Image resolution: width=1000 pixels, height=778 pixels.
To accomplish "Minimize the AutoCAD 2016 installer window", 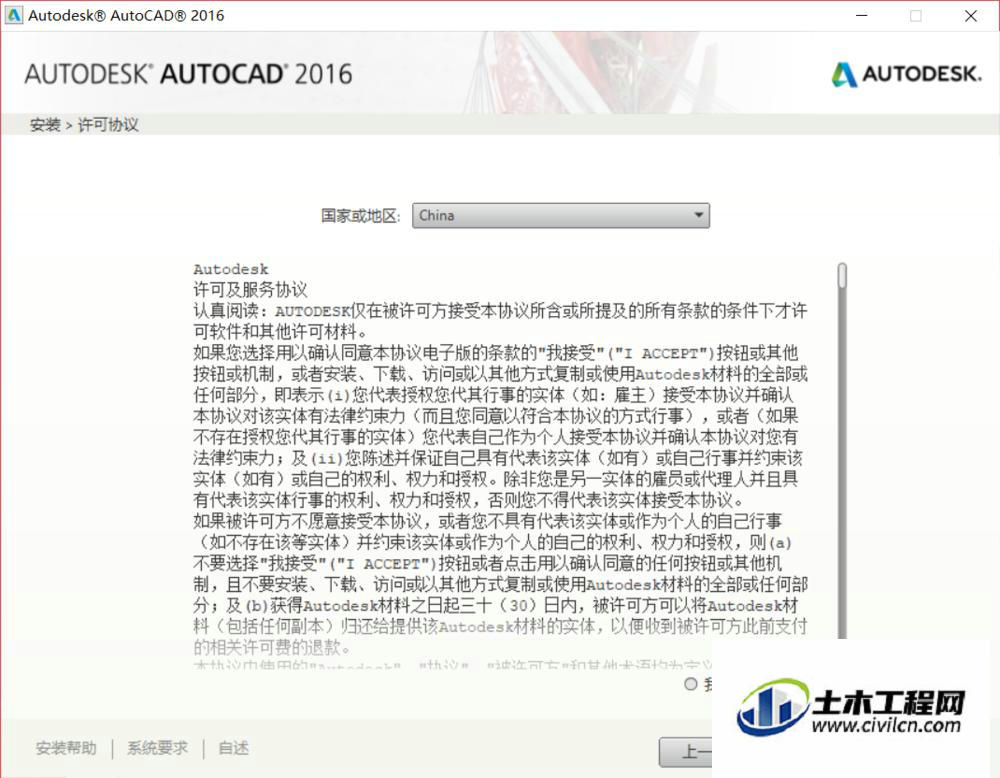I will point(862,15).
